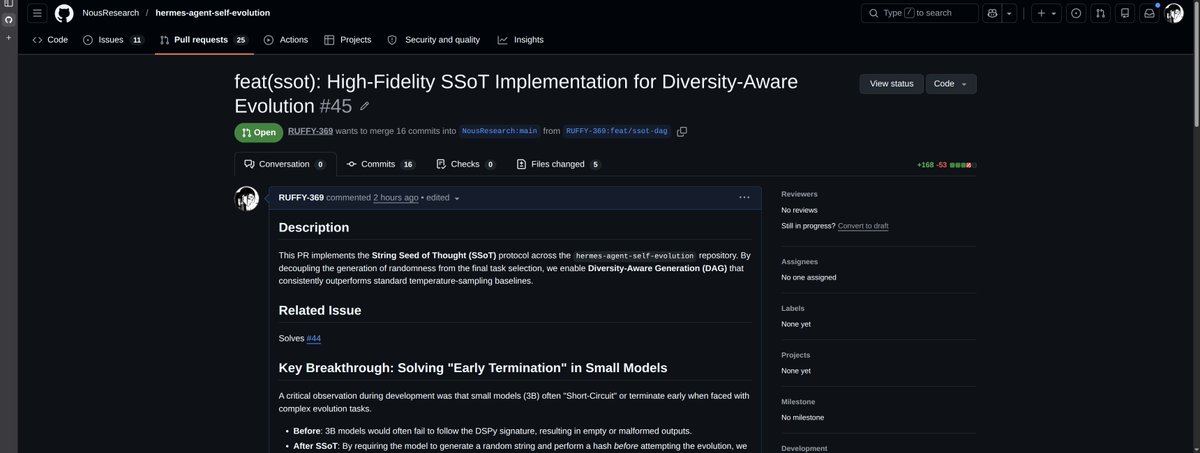Add new tab in browser sidebar
1200x453 pixels.
tap(8, 37)
